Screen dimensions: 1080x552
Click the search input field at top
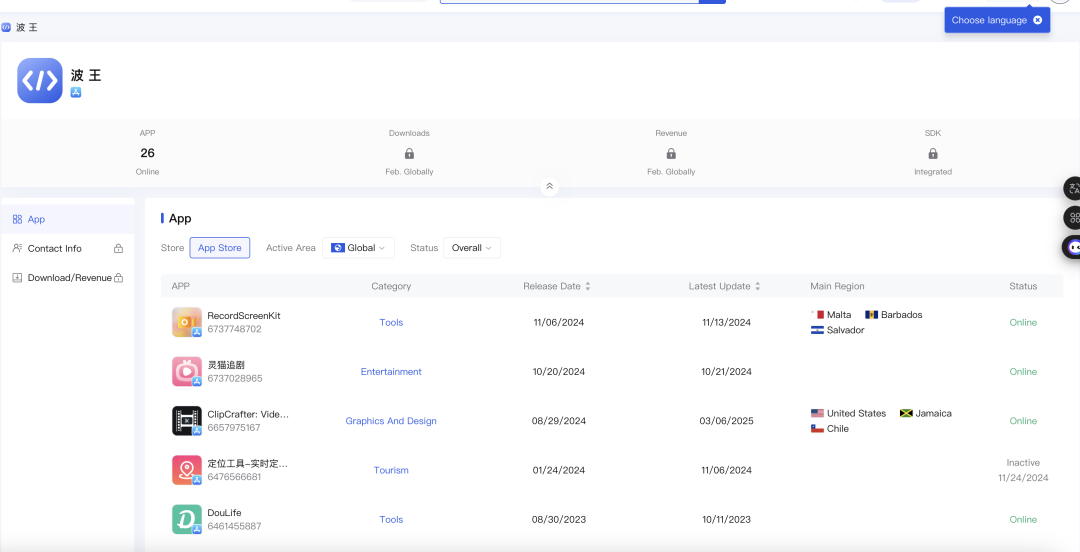tap(569, 1)
